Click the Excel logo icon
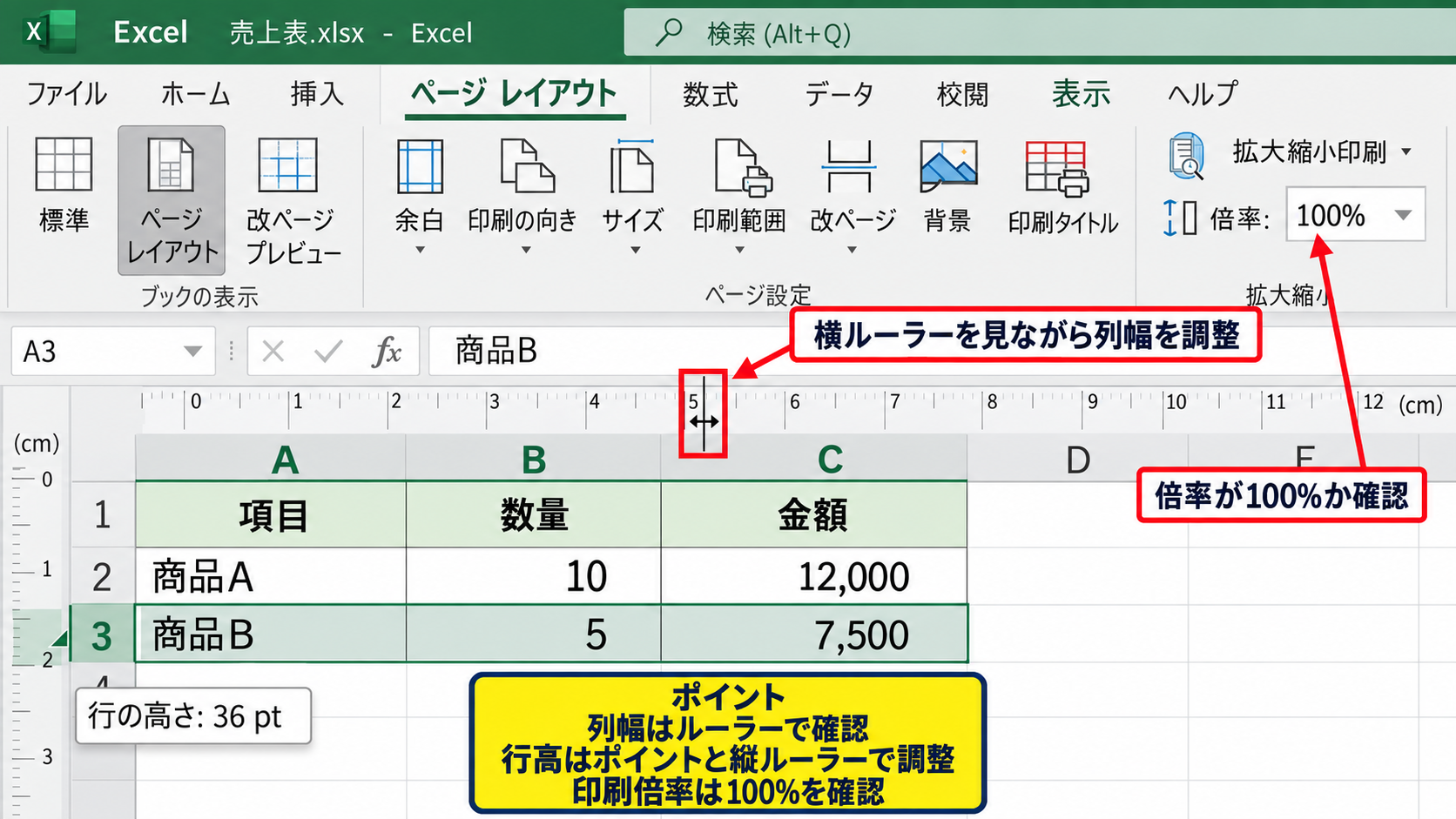Image resolution: width=1456 pixels, height=819 pixels. click(x=49, y=32)
